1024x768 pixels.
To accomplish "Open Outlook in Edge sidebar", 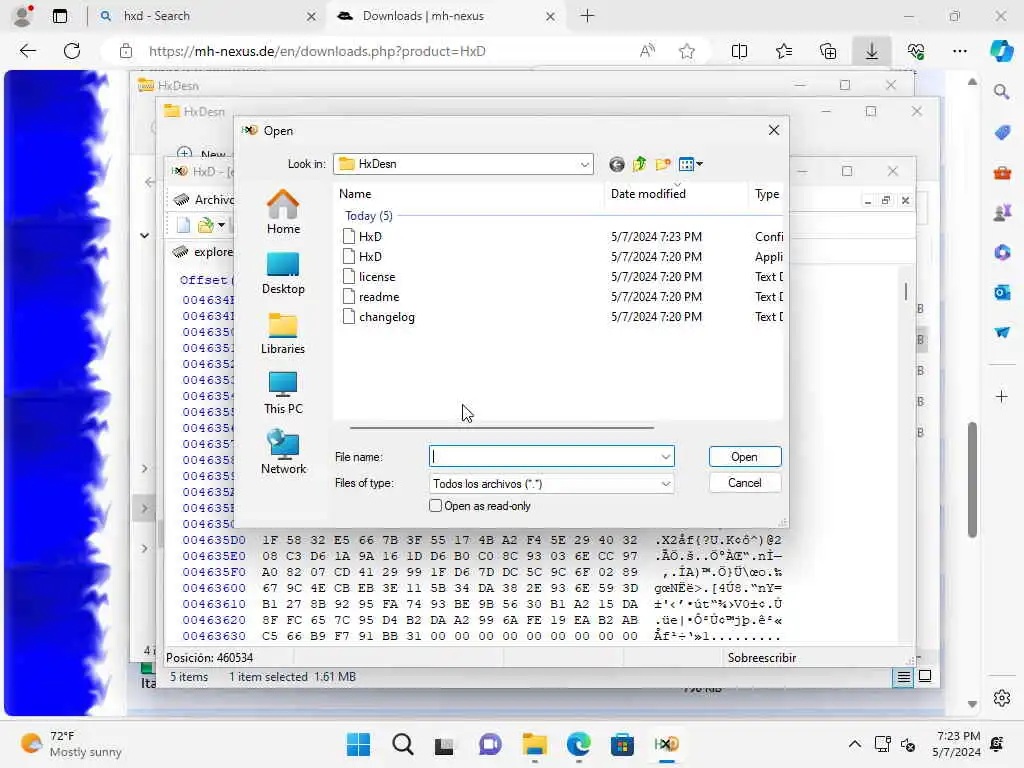I will coord(1002,292).
